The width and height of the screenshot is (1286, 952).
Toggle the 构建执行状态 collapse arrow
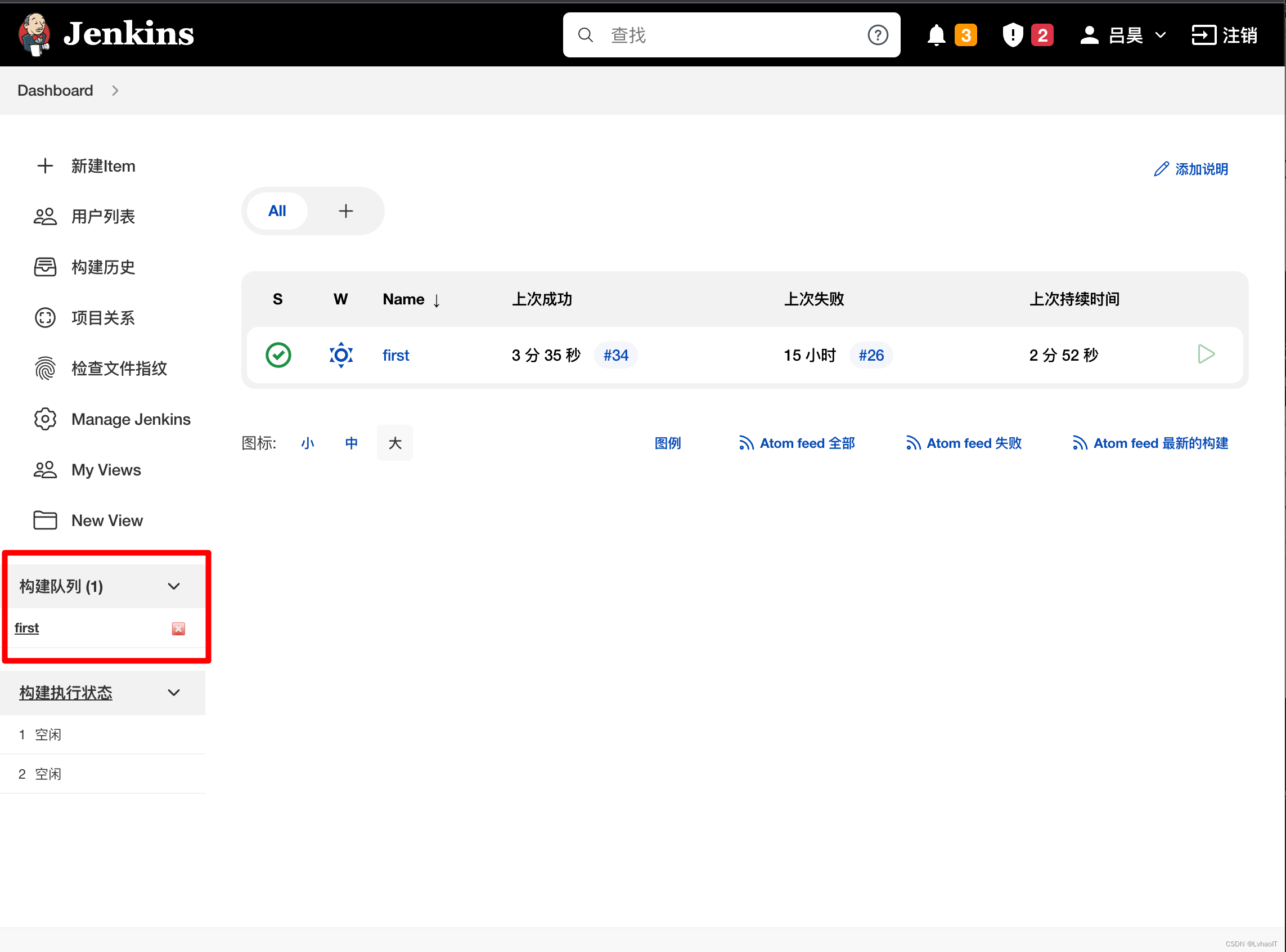coord(174,692)
